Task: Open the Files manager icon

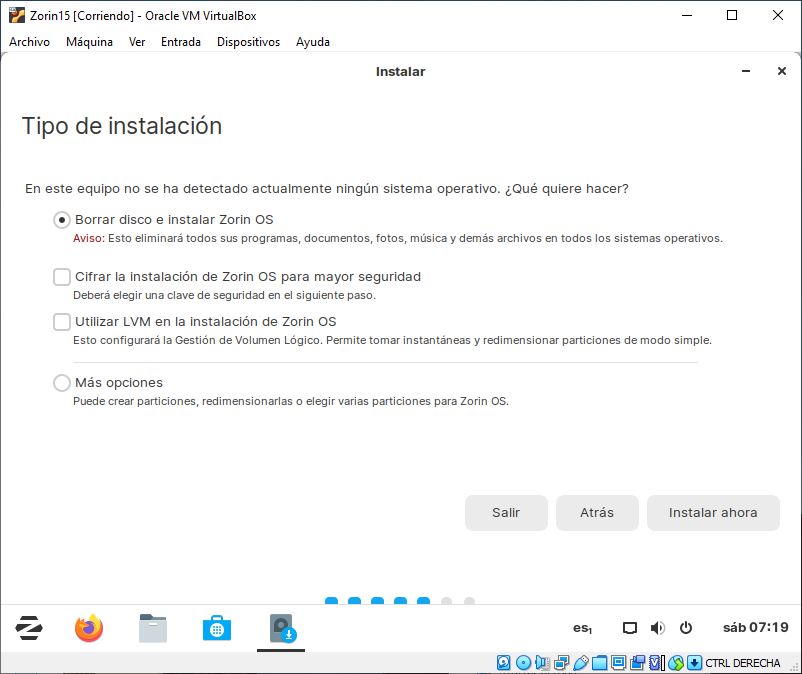Action: tap(153, 628)
